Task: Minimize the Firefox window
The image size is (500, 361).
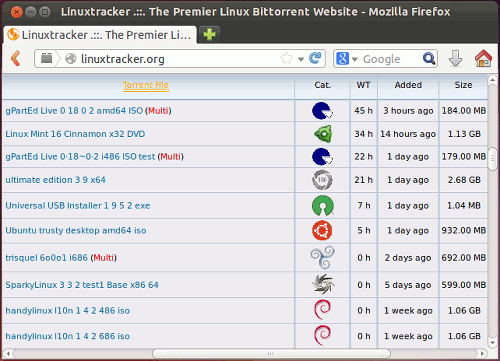Action: tap(31, 12)
